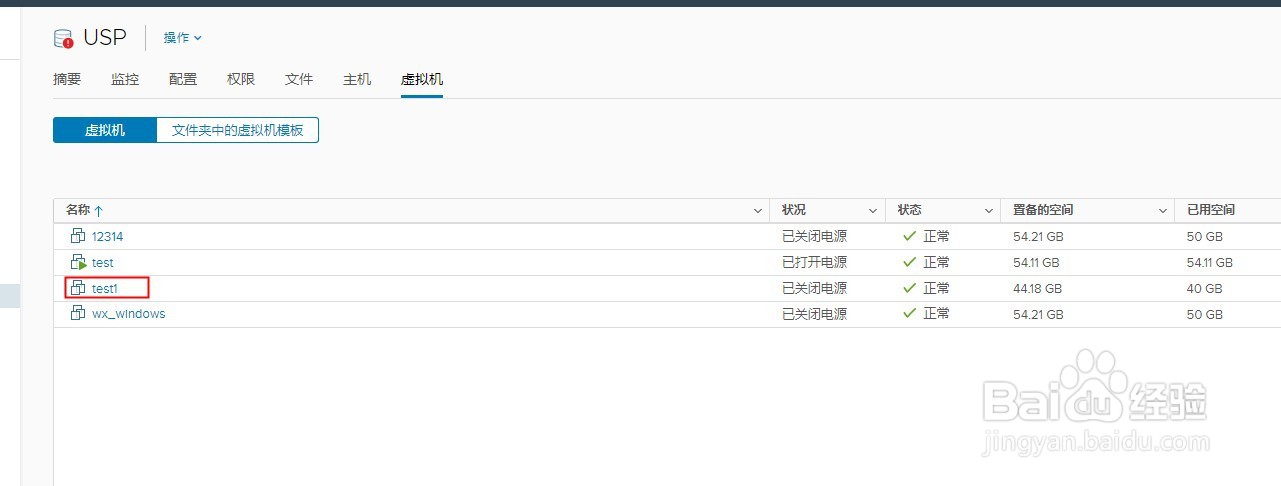The width and height of the screenshot is (1281, 486).
Task: Switch to the 文件 tab
Action: [x=299, y=79]
